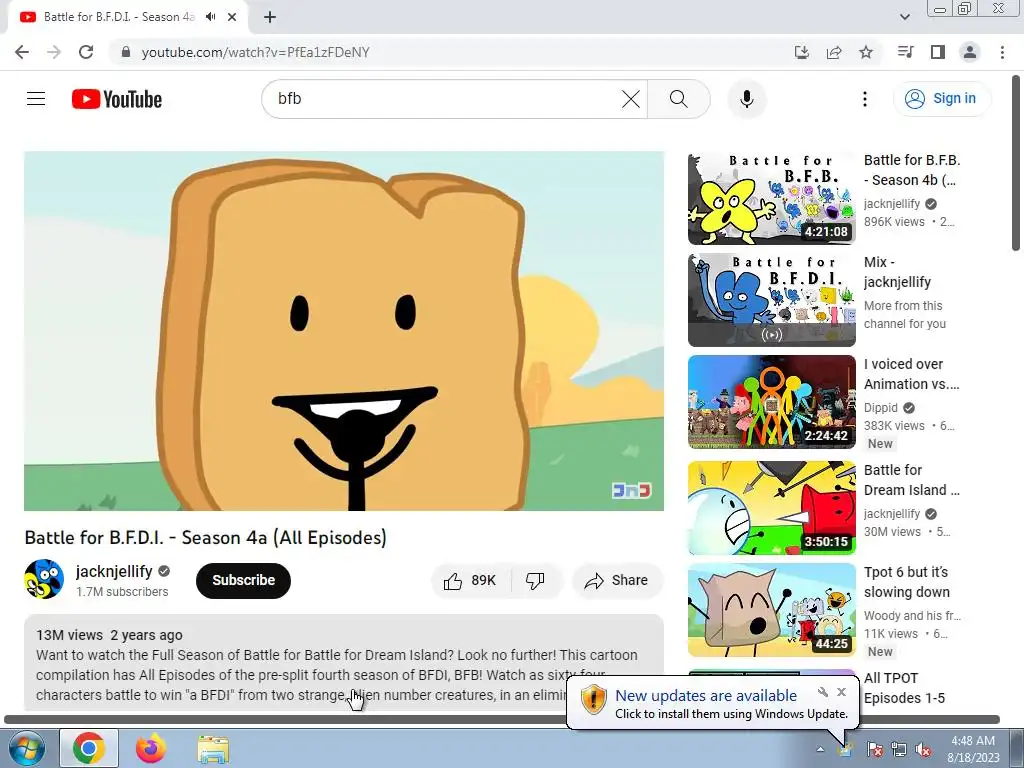Open the tab search chevron dropdown

(x=904, y=17)
